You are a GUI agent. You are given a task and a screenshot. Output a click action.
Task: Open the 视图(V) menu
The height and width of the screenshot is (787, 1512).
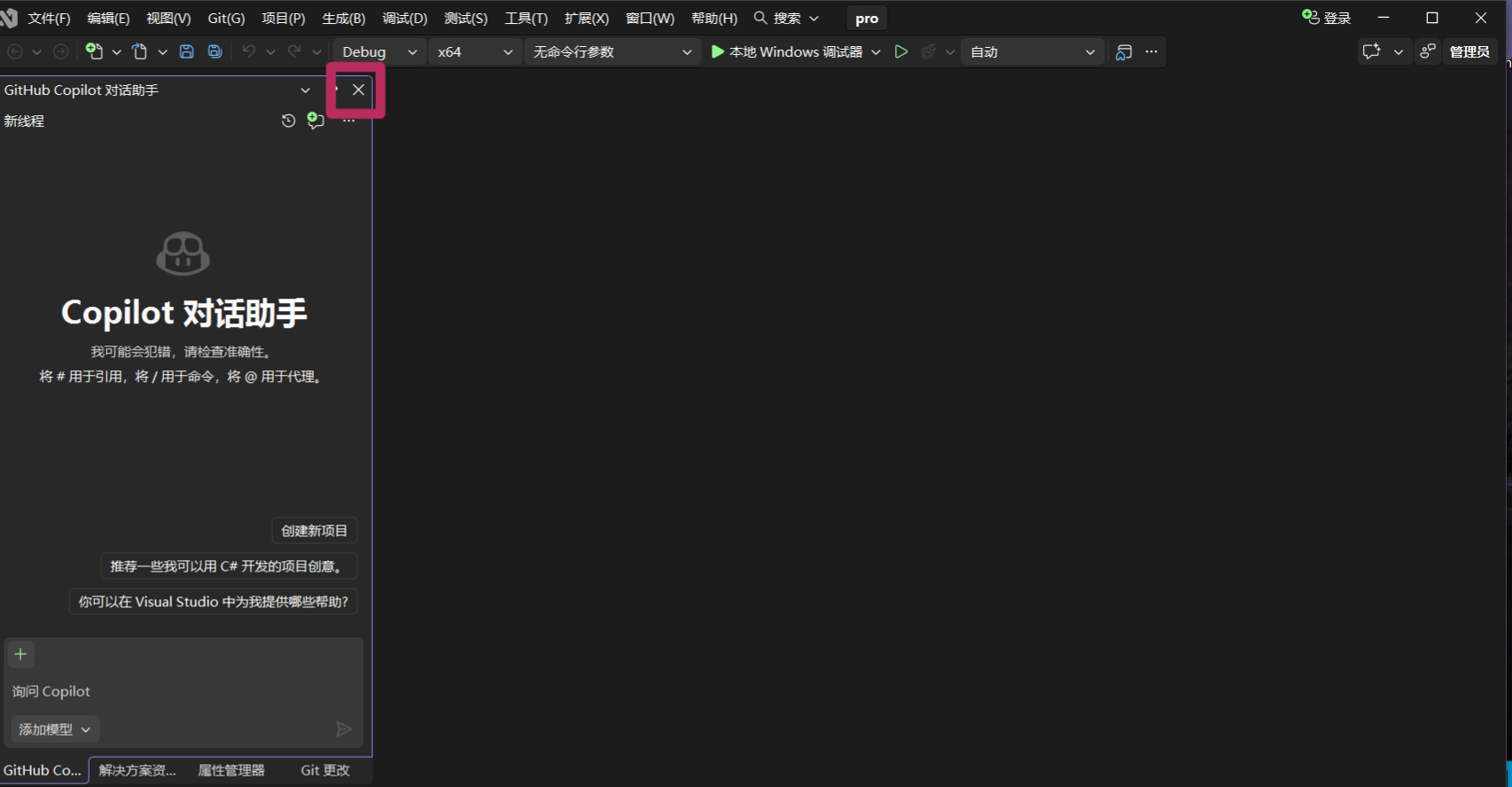[168, 19]
